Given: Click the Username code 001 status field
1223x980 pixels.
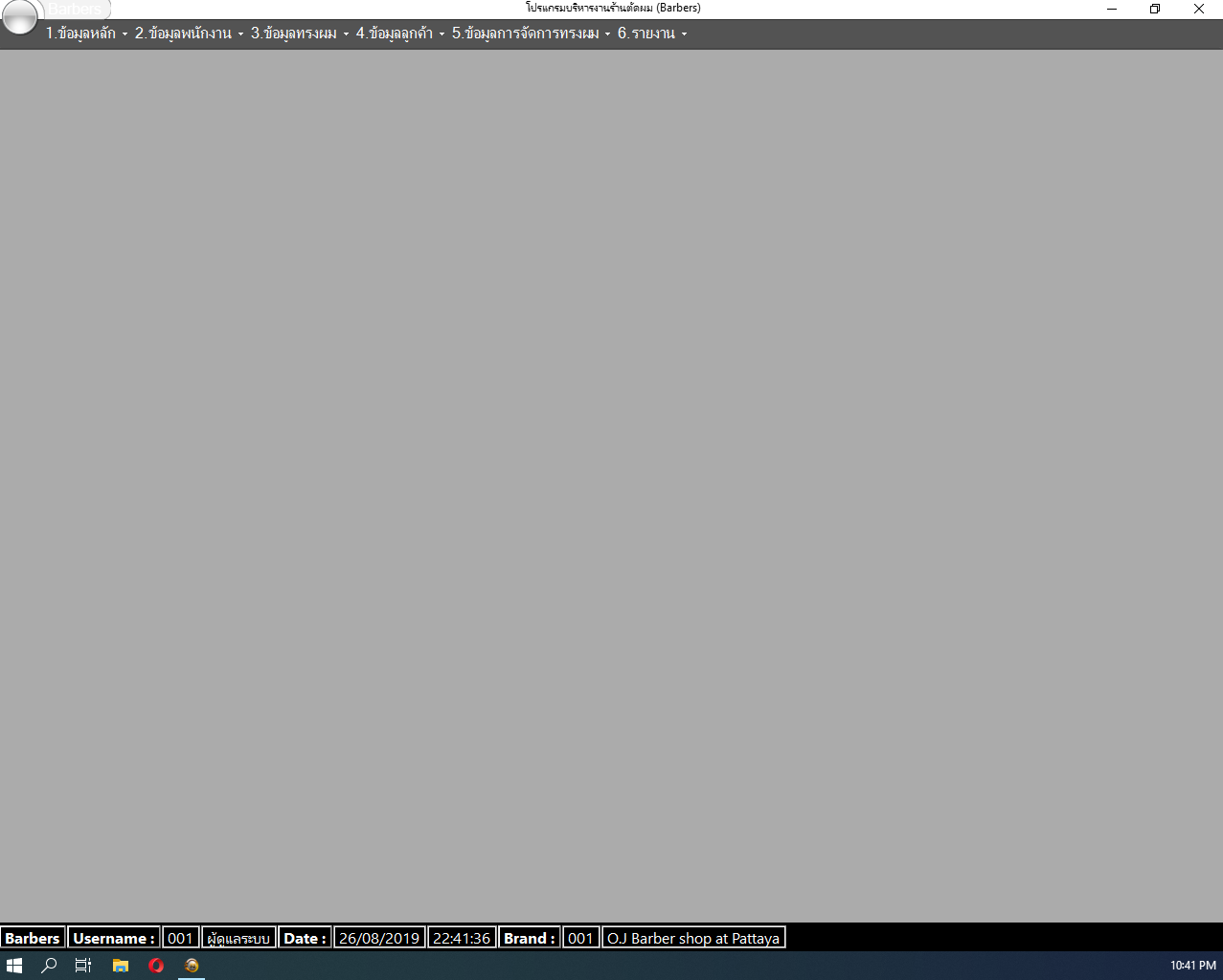Looking at the screenshot, I should (180, 938).
